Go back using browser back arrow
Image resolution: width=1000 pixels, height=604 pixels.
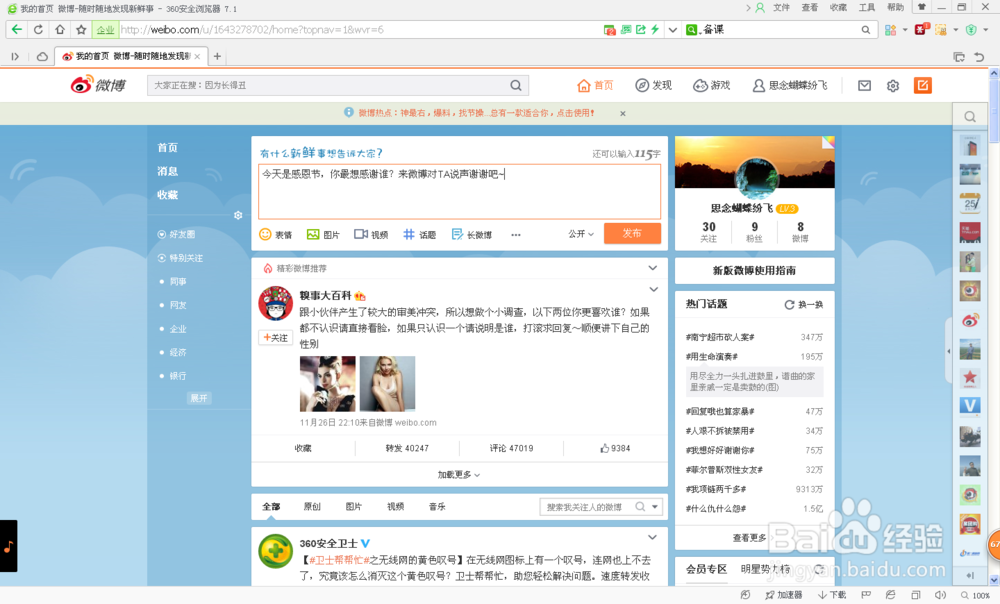(x=17, y=29)
